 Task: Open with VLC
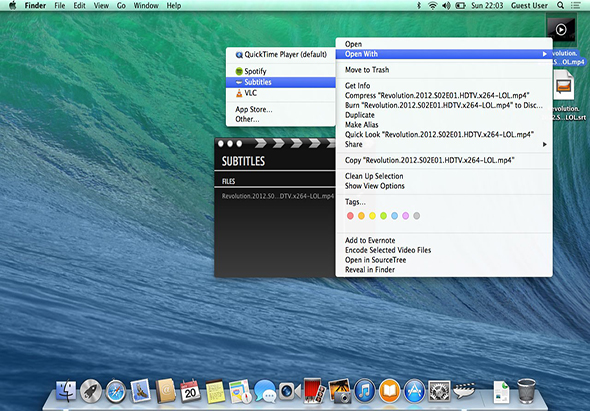point(281,93)
